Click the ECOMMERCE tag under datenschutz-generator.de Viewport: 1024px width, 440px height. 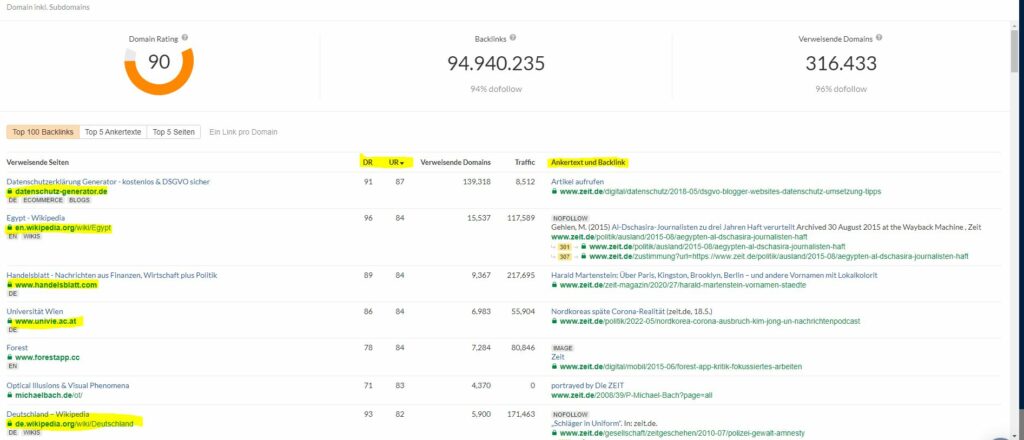[43, 200]
